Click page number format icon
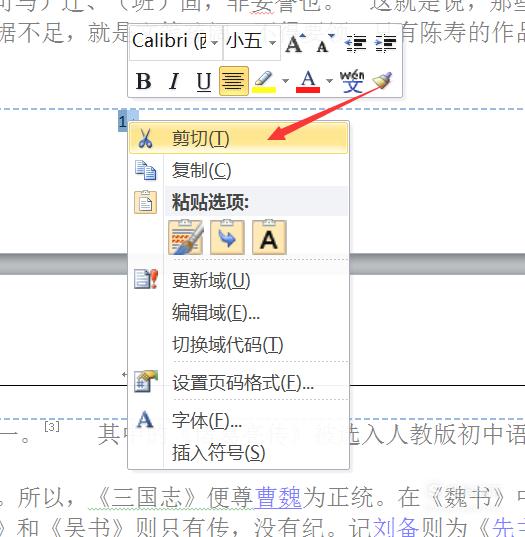This screenshot has width=525, height=537. tap(146, 381)
